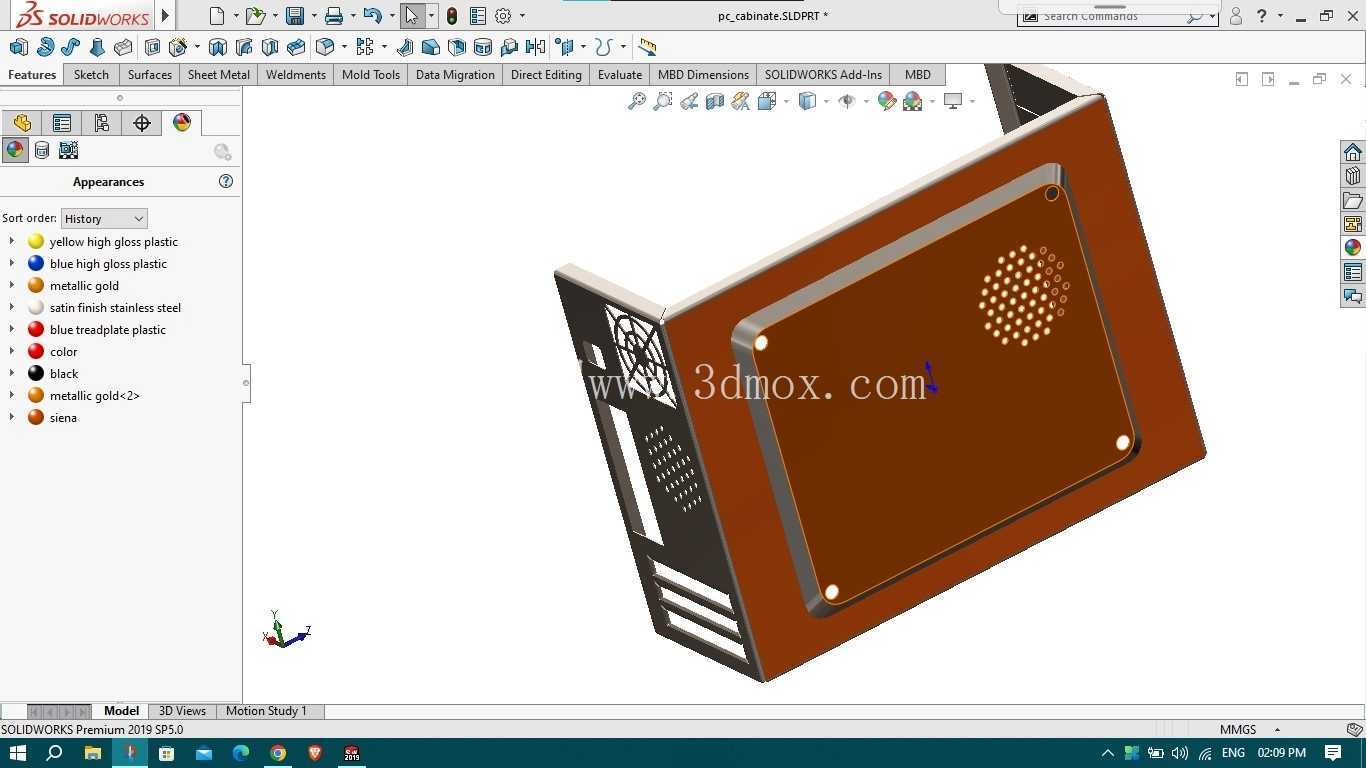This screenshot has width=1366, height=768.
Task: Expand satin finish stainless steel appearance
Action: click(x=11, y=307)
